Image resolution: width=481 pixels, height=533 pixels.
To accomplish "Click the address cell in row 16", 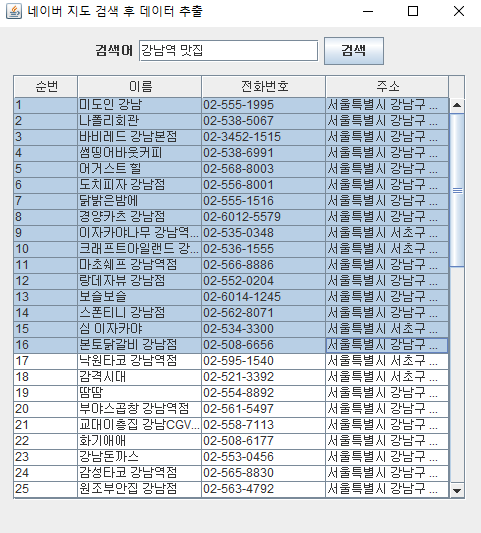I will pos(387,345).
